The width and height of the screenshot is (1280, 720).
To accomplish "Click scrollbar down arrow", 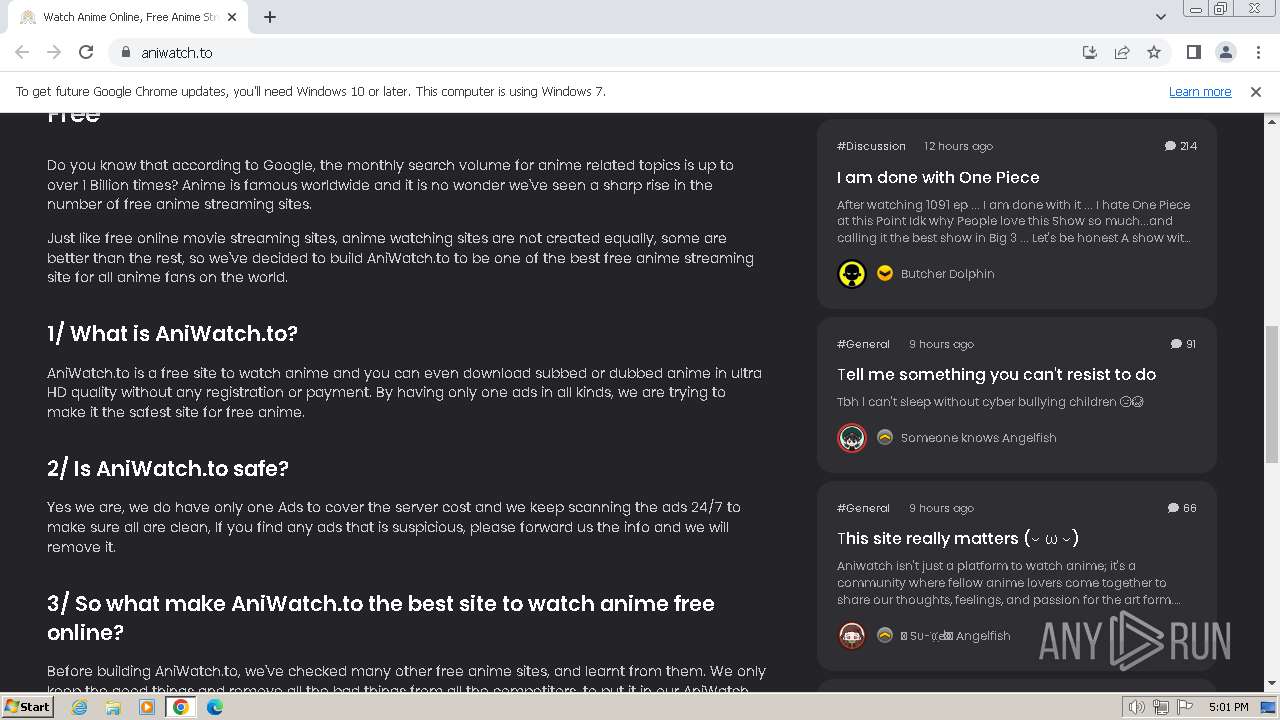I will coord(1272,684).
